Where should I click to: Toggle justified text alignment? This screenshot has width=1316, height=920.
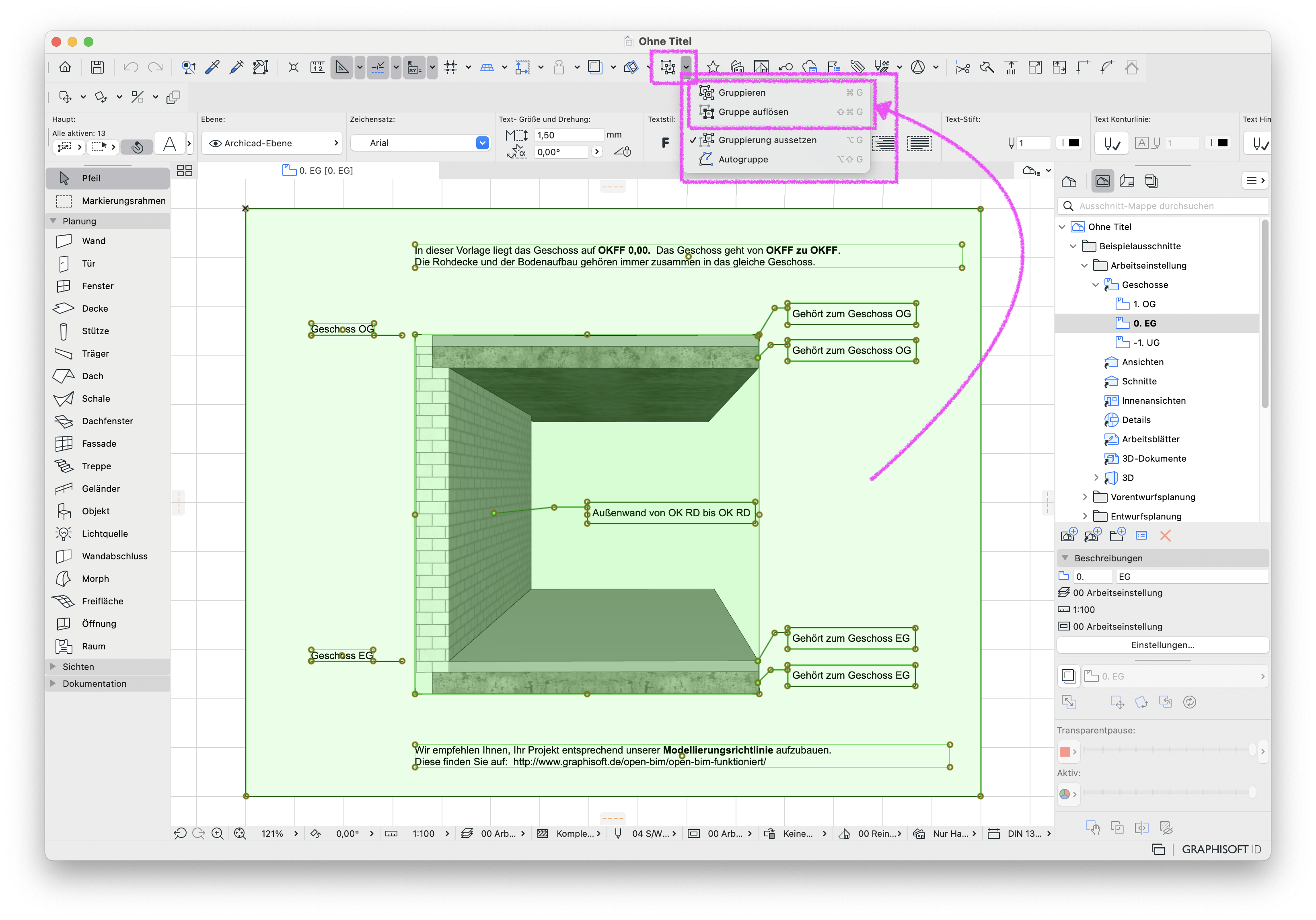[920, 143]
